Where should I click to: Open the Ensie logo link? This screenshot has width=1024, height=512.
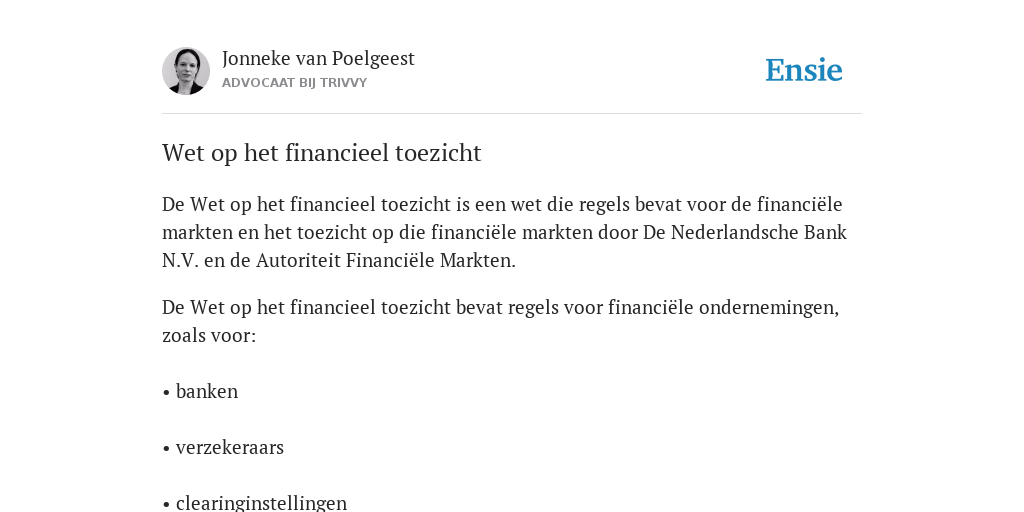804,70
